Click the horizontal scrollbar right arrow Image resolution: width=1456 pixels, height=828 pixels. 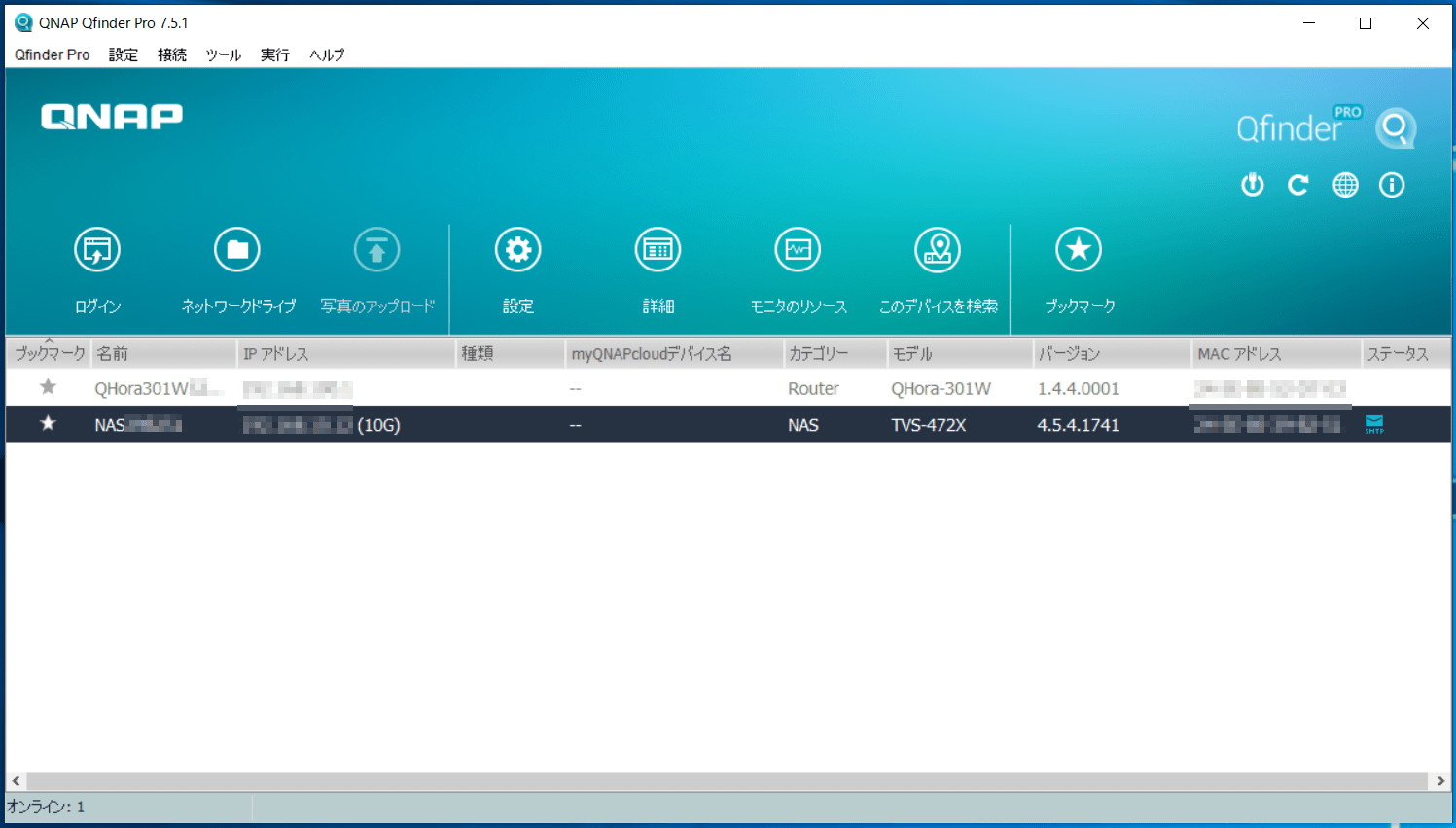pos(1440,781)
